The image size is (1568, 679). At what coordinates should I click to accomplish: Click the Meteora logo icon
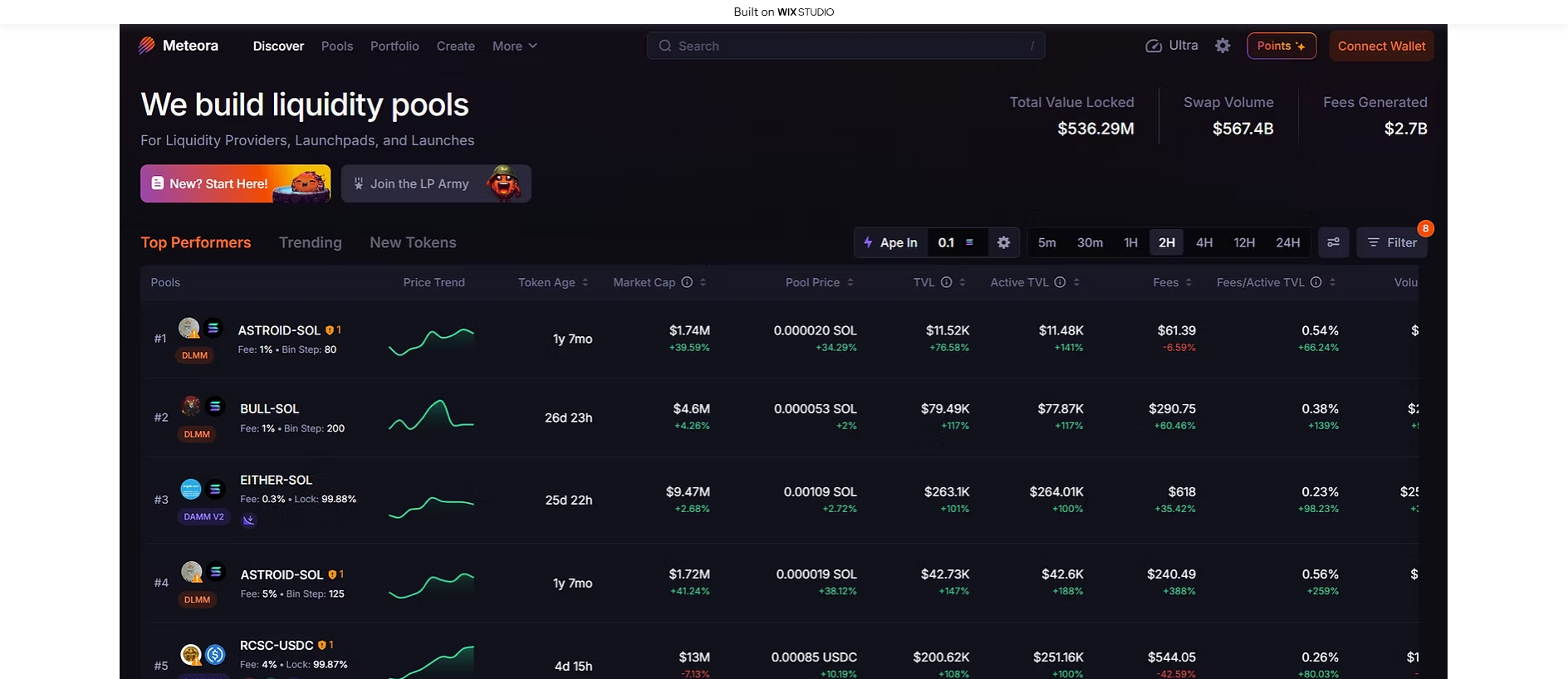click(147, 46)
